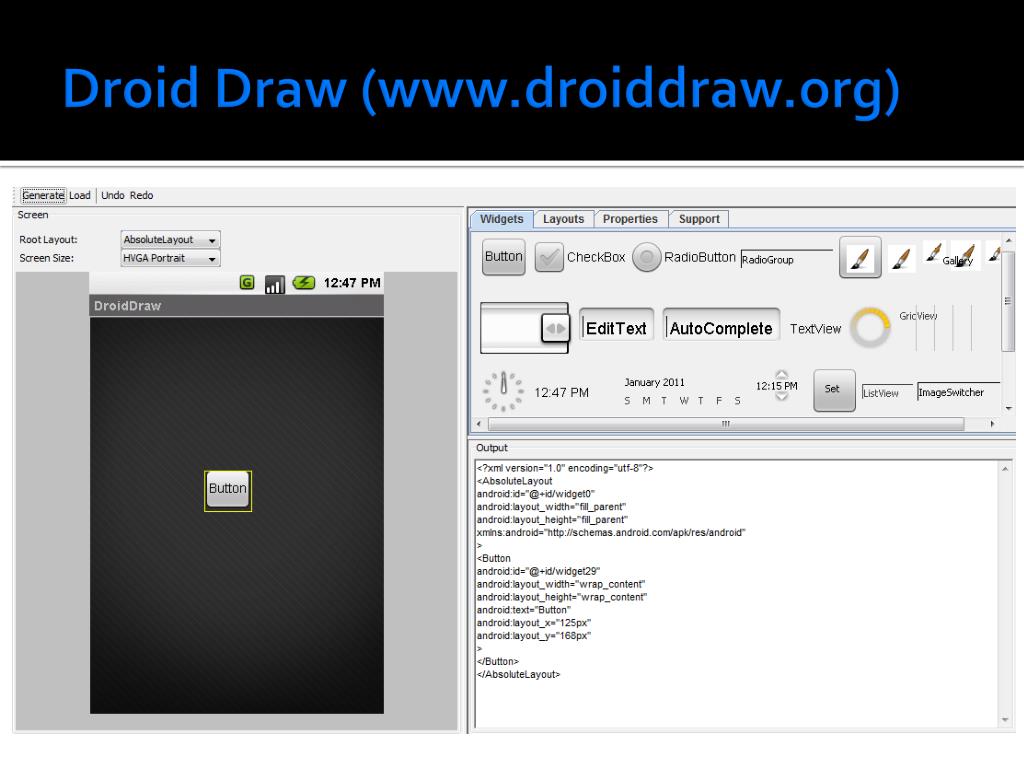This screenshot has width=1024, height=768.
Task: Click the Load toolbar button
Action: pyautogui.click(x=80, y=195)
